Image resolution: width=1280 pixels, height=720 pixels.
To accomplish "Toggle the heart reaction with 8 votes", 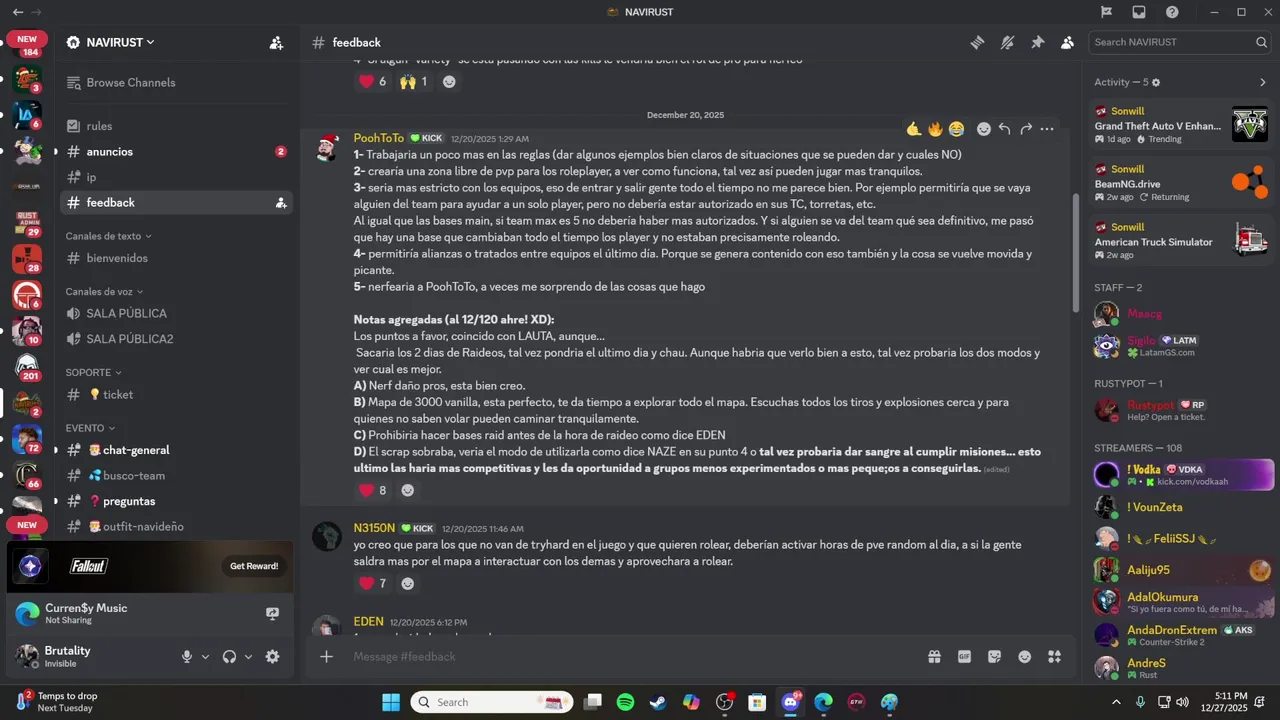I will pyautogui.click(x=373, y=490).
